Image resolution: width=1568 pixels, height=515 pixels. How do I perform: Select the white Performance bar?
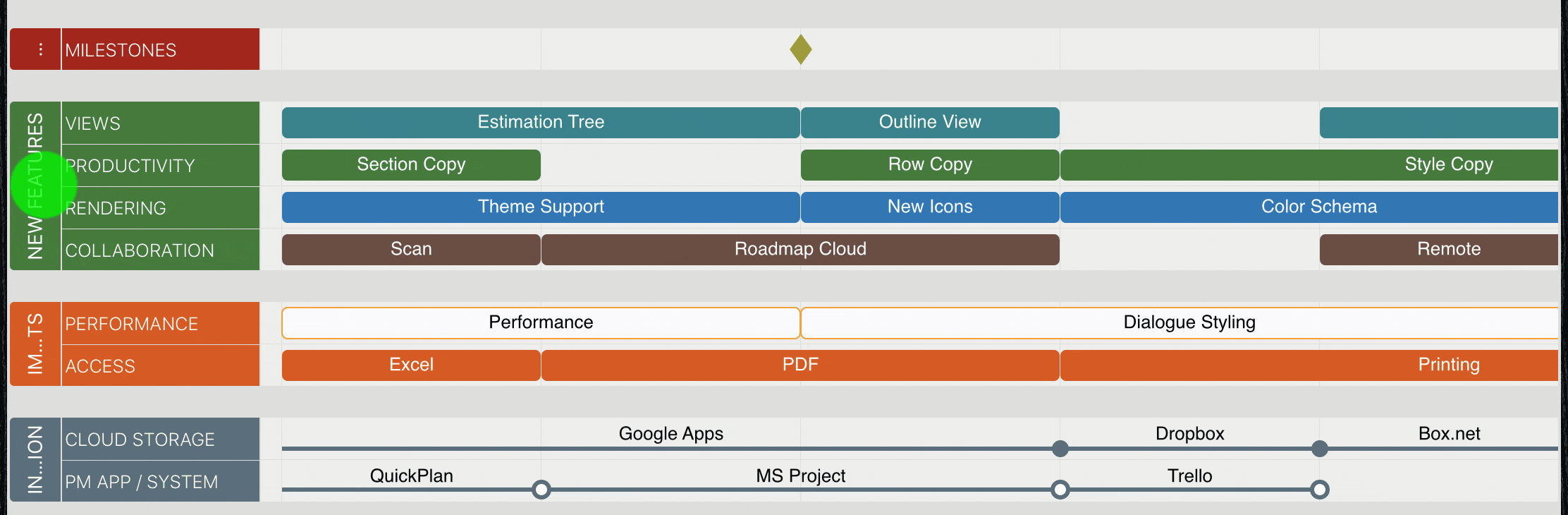(540, 323)
